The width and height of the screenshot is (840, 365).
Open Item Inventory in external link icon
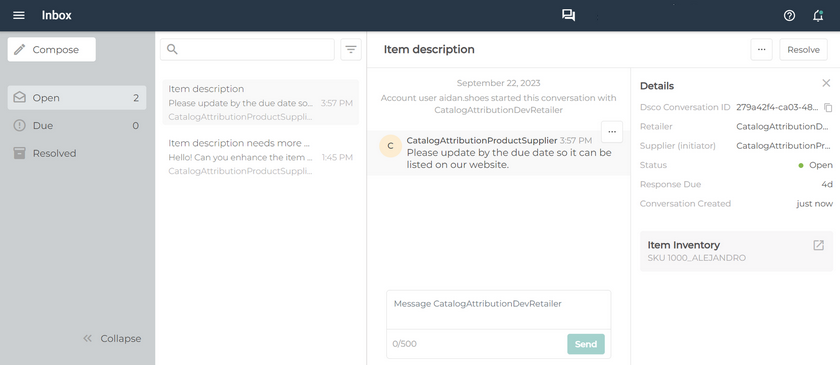coord(819,245)
